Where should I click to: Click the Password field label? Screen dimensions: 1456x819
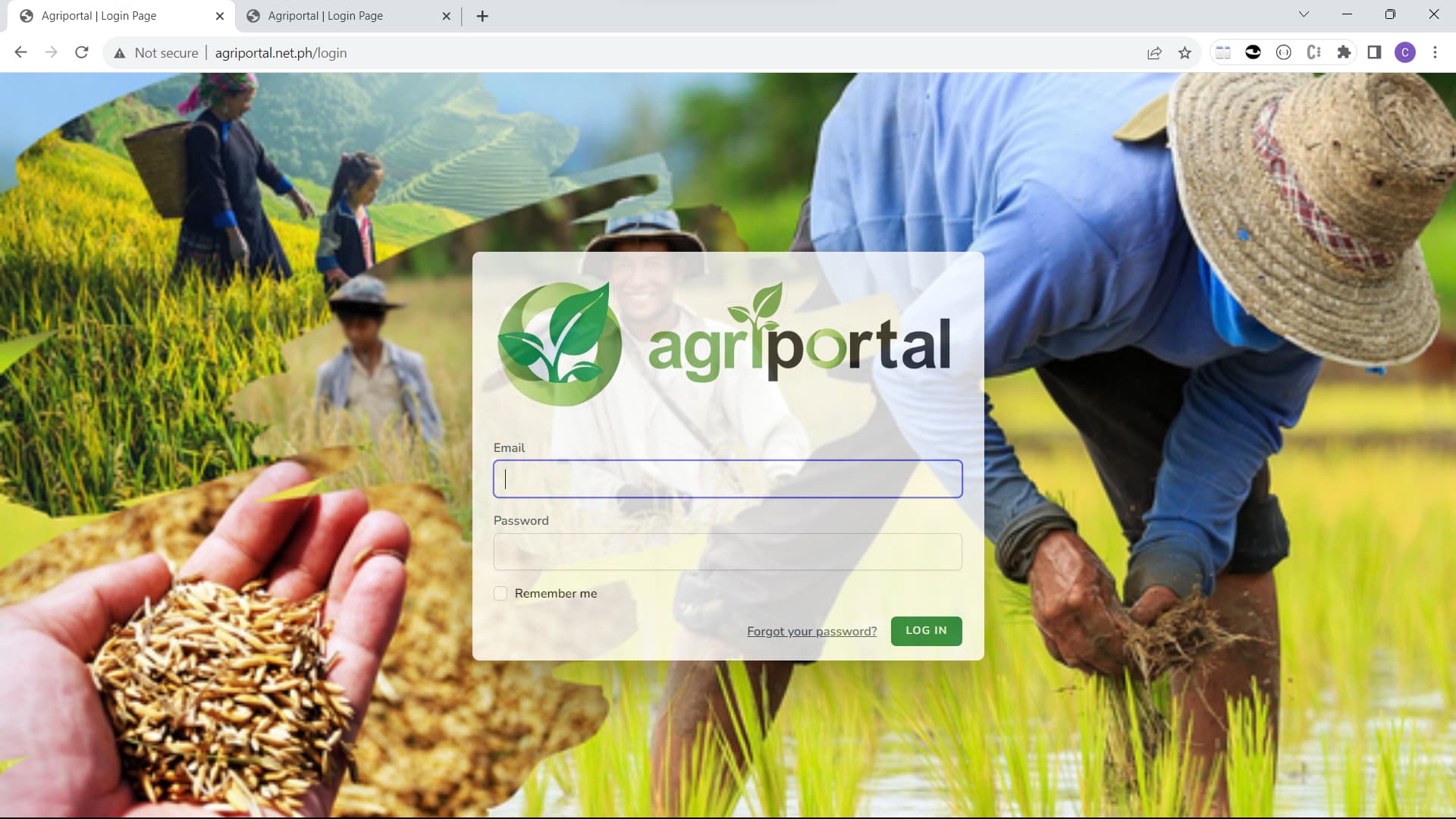coord(521,520)
